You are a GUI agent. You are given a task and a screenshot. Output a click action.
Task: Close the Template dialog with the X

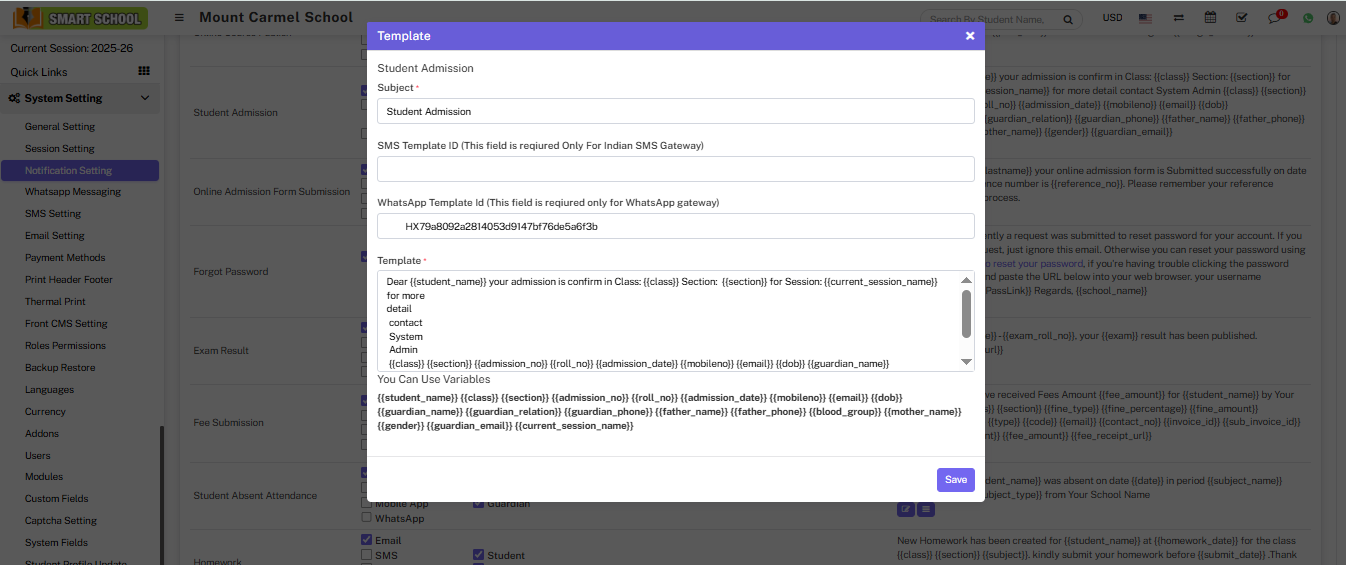[x=969, y=36]
